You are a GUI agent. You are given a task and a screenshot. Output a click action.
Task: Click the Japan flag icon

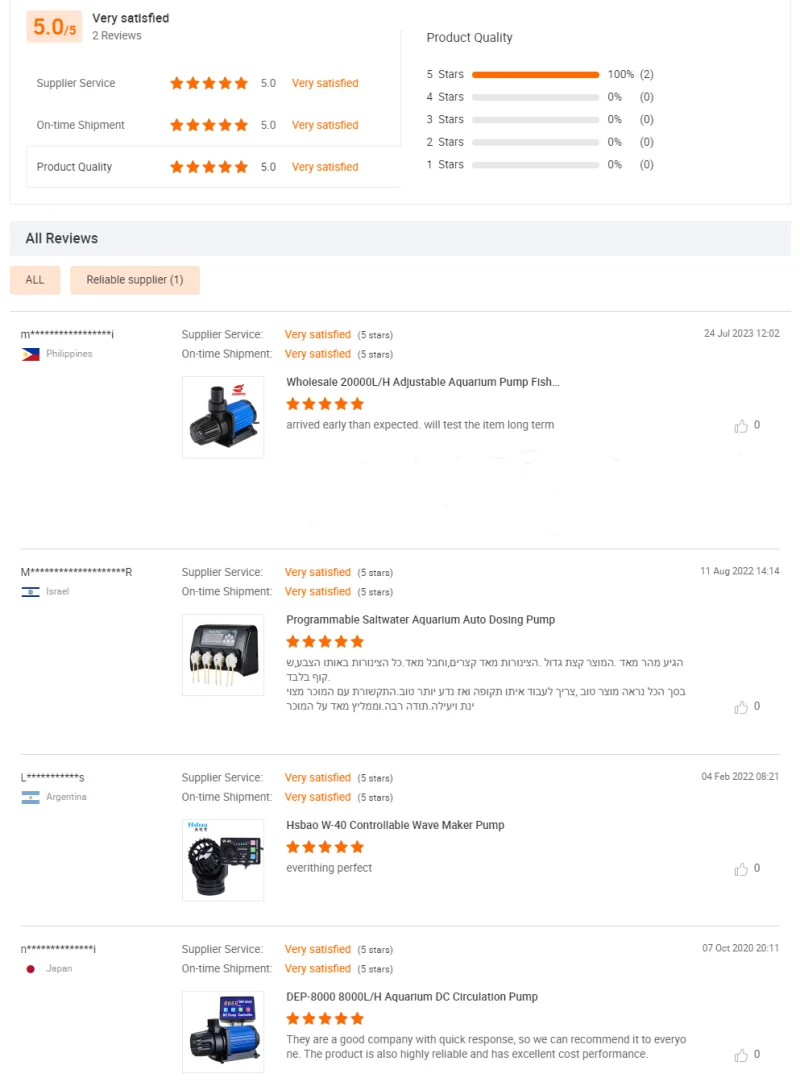[30, 969]
